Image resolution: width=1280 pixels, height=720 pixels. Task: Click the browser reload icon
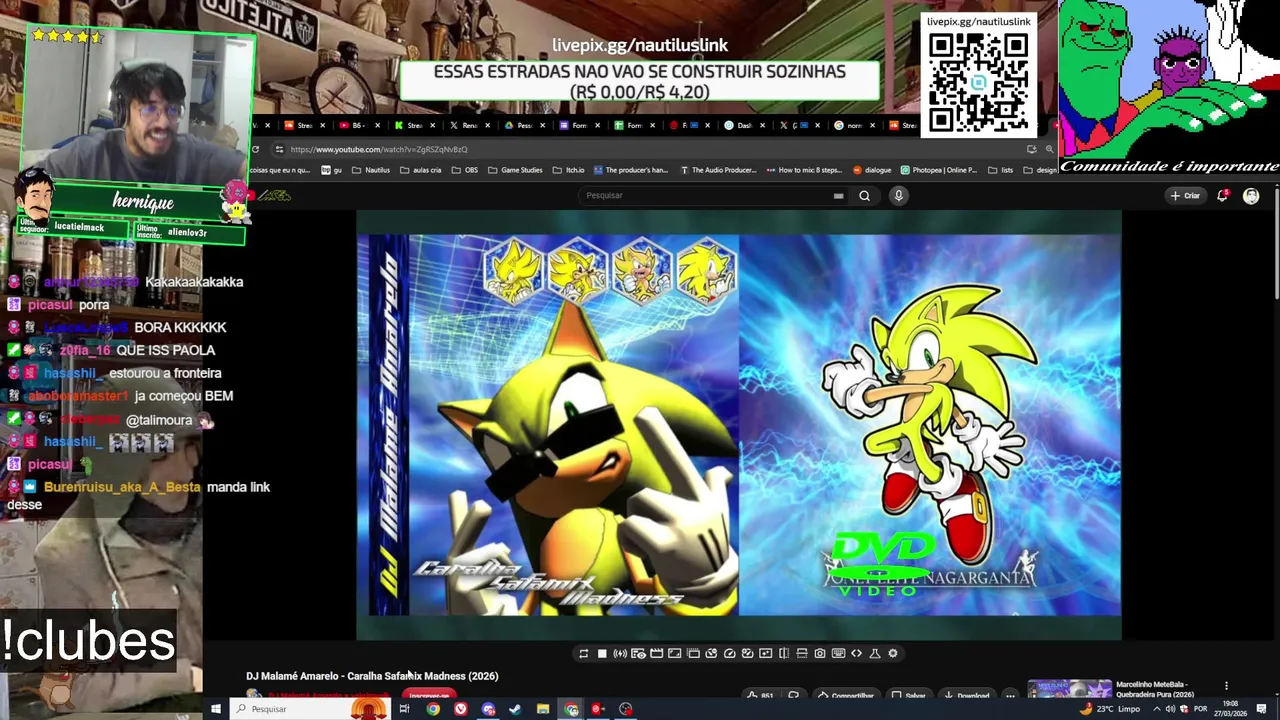[255, 149]
